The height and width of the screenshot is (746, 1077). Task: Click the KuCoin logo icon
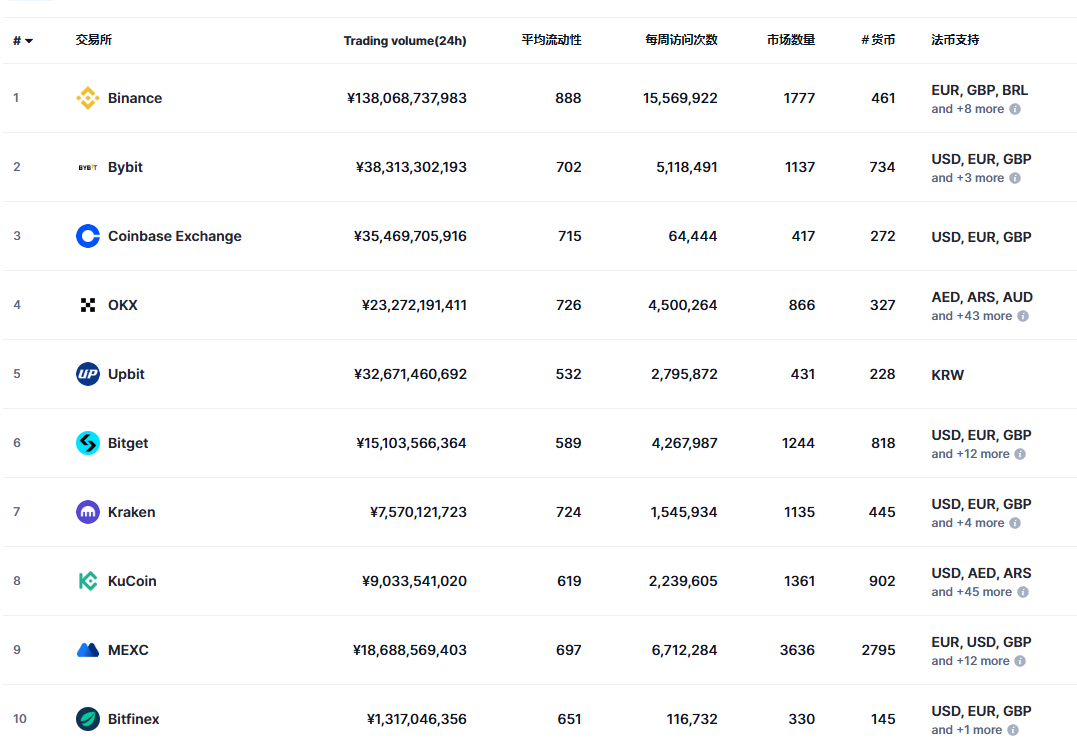coord(87,581)
